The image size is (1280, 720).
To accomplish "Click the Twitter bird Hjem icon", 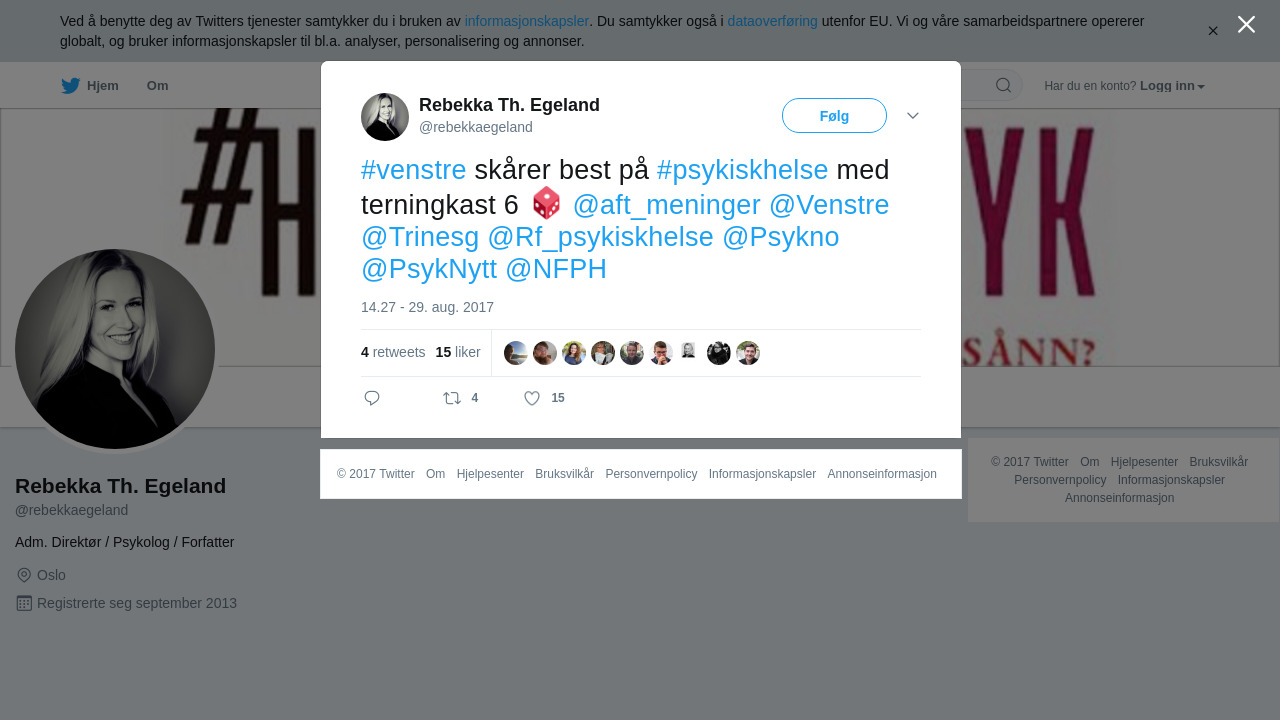I will coord(70,86).
